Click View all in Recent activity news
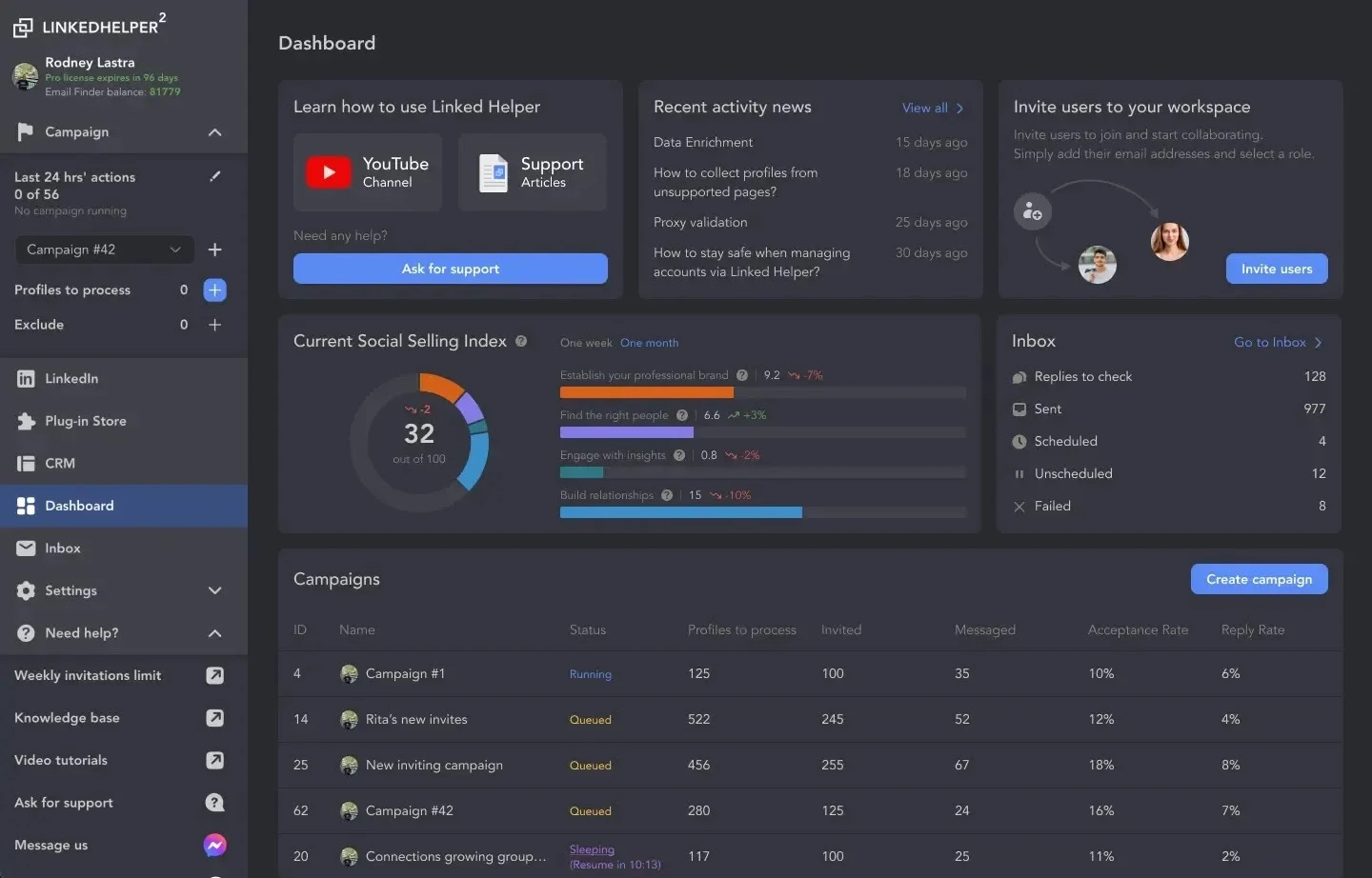The image size is (1372, 878). 933,108
